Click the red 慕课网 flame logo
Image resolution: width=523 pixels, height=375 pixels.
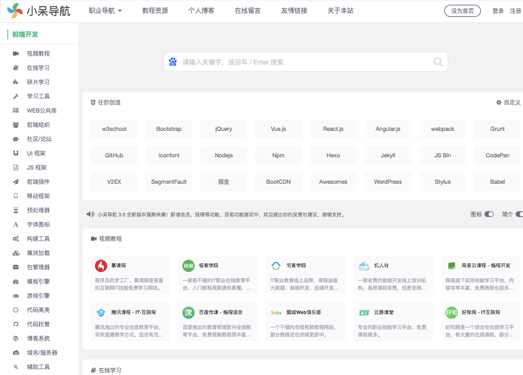[x=101, y=266]
